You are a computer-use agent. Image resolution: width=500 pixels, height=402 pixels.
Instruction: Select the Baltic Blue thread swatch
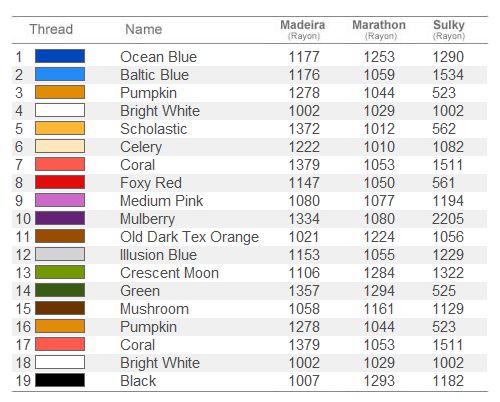tap(60, 74)
